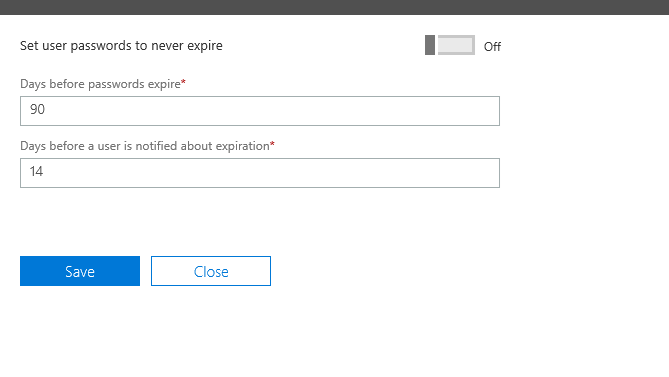669x377 pixels.
Task: Click the Days before passwords expire label
Action: click(100, 84)
